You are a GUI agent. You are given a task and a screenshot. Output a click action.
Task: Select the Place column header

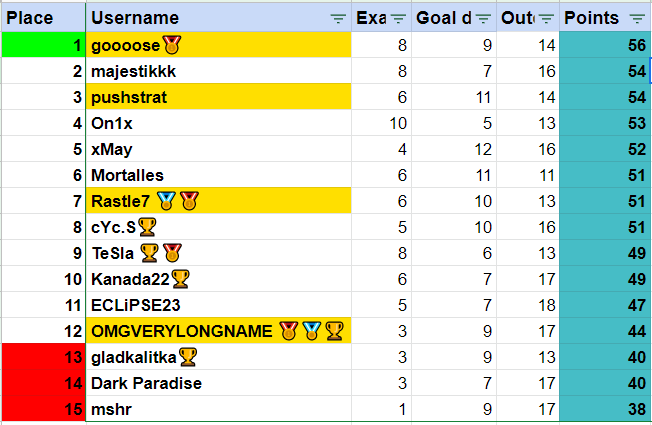(43, 18)
